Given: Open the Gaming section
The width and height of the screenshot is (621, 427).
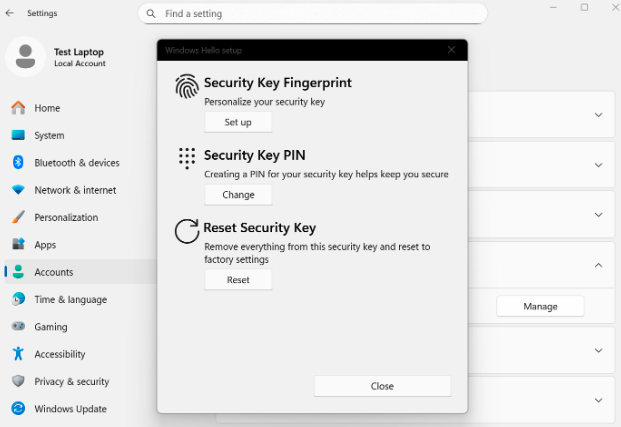Looking at the screenshot, I should pos(51,327).
